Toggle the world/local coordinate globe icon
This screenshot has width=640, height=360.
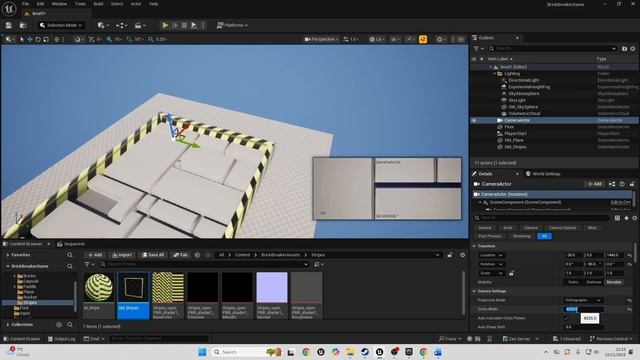(57, 39)
